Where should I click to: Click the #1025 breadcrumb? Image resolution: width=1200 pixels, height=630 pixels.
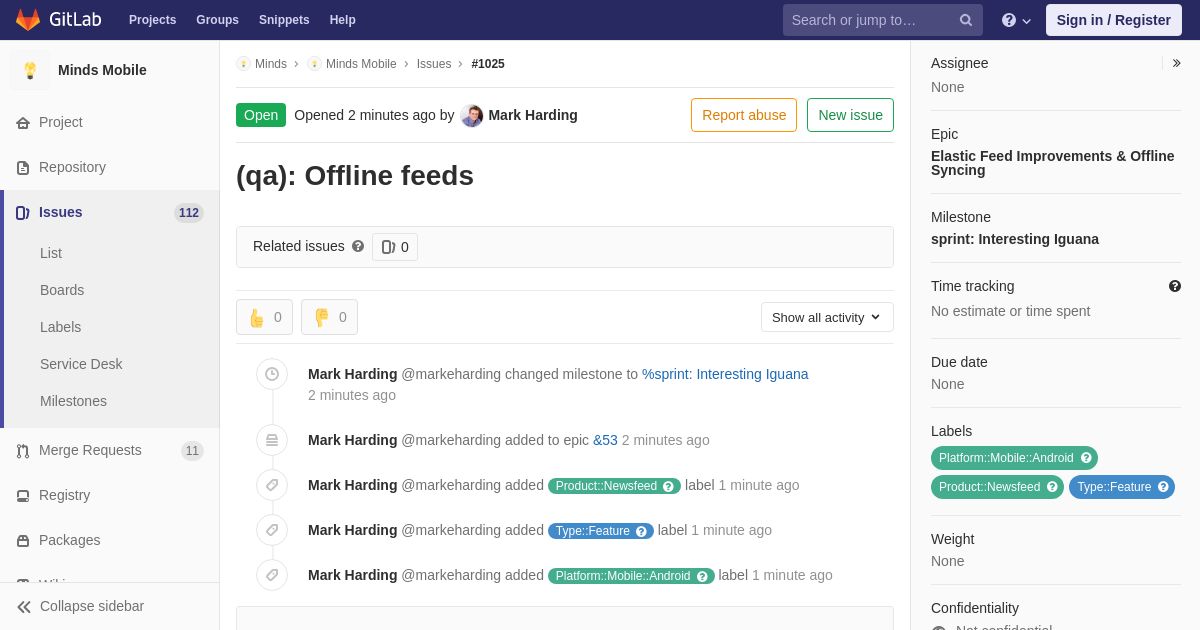(488, 64)
